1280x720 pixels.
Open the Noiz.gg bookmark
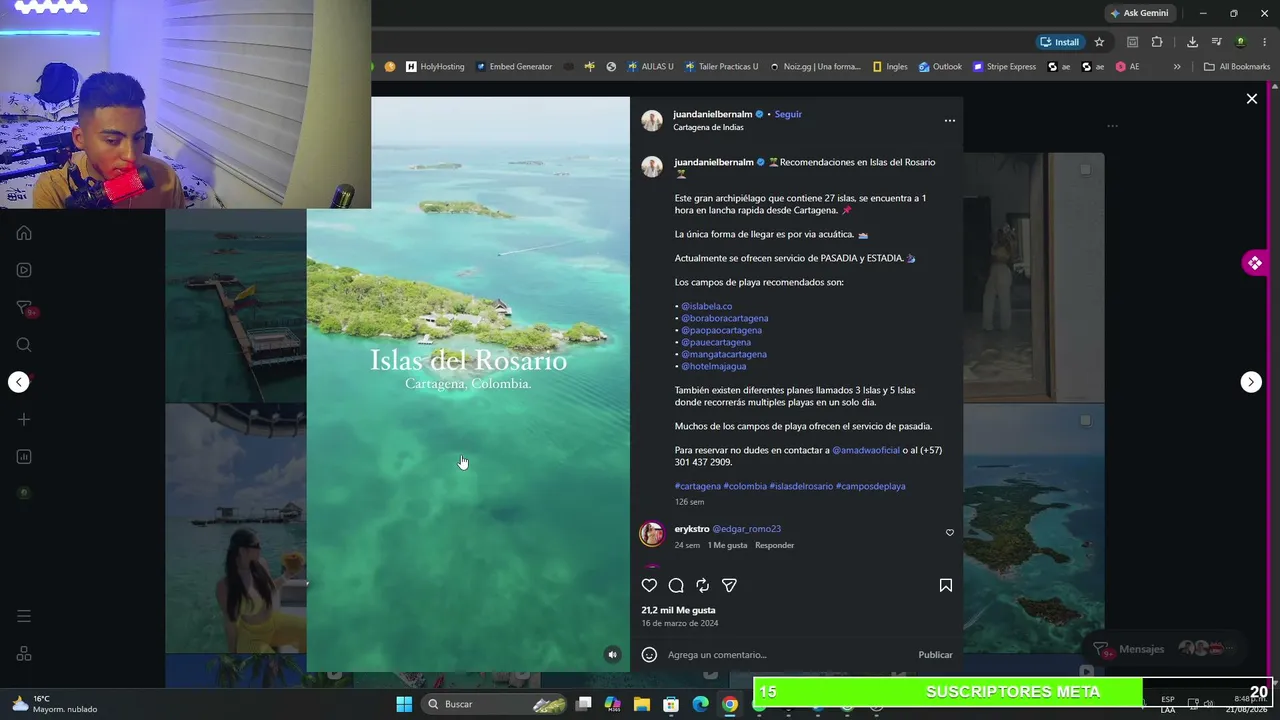815,67
